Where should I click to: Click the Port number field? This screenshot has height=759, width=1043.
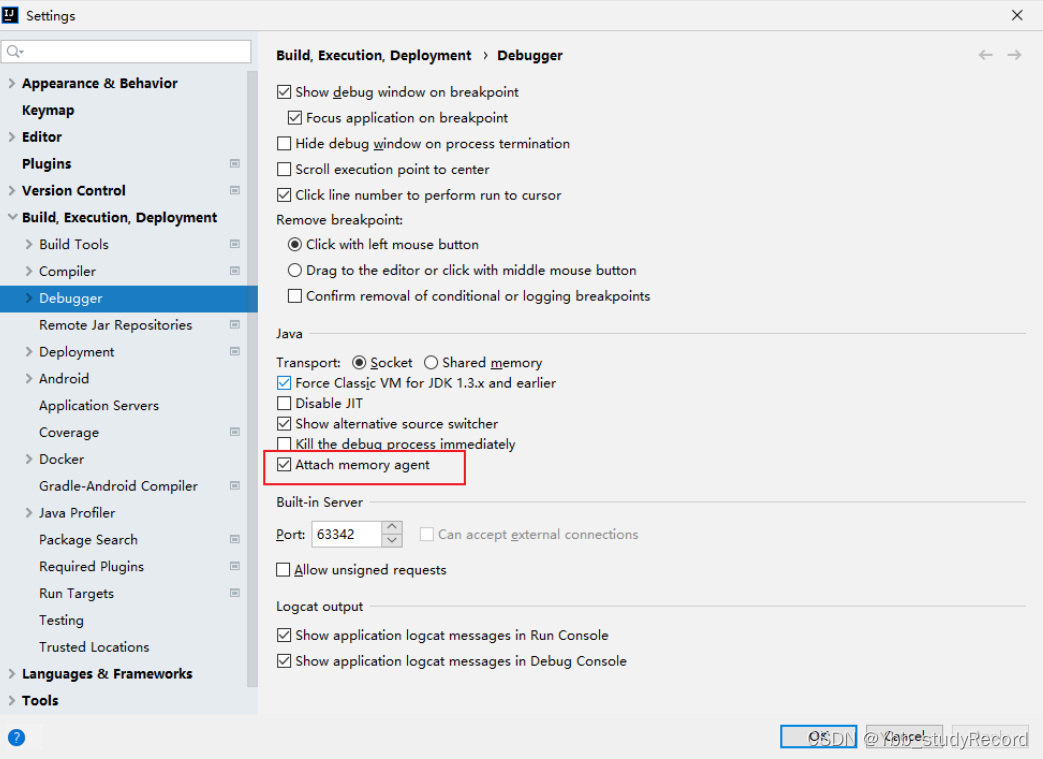tap(347, 534)
